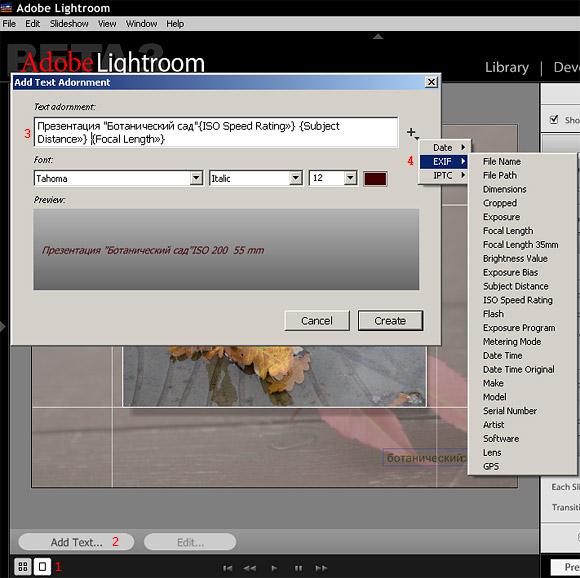Screen dimensions: 580x578
Task: Click the fast-forward playback button
Action: click(x=321, y=568)
